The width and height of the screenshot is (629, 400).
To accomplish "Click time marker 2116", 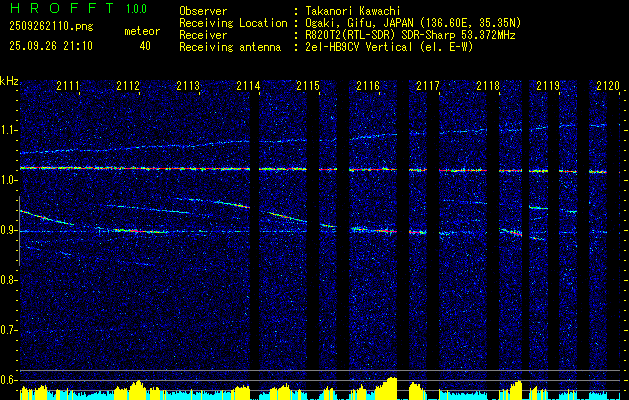I will 368,86.
